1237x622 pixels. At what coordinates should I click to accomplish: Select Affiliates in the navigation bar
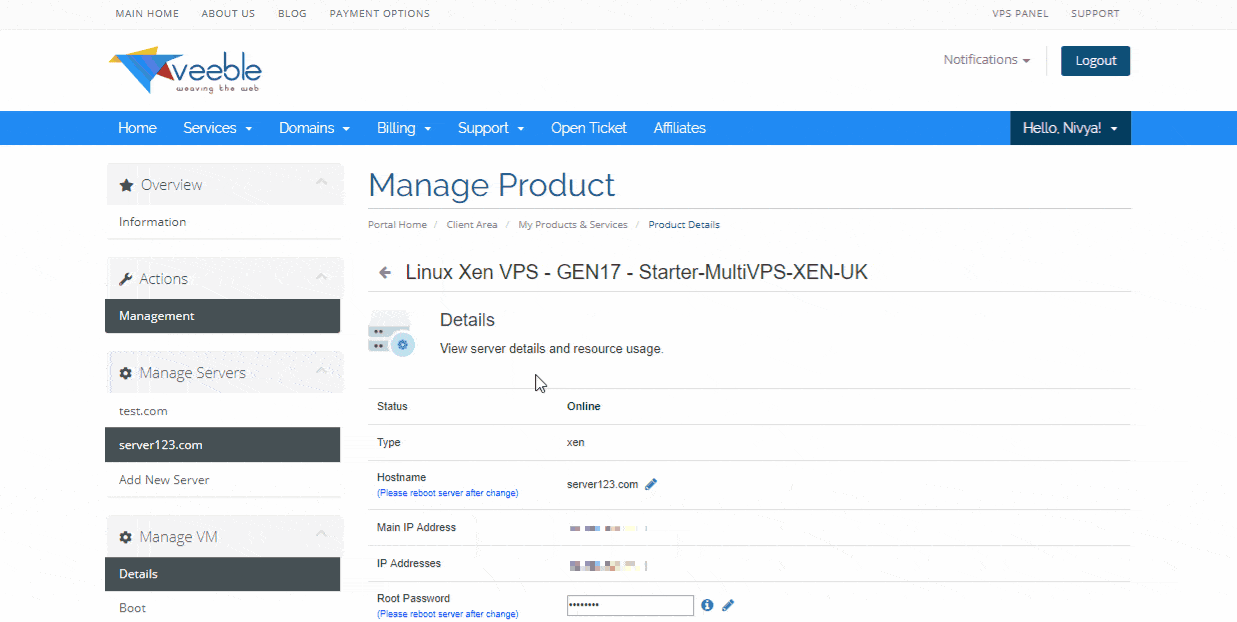(679, 128)
